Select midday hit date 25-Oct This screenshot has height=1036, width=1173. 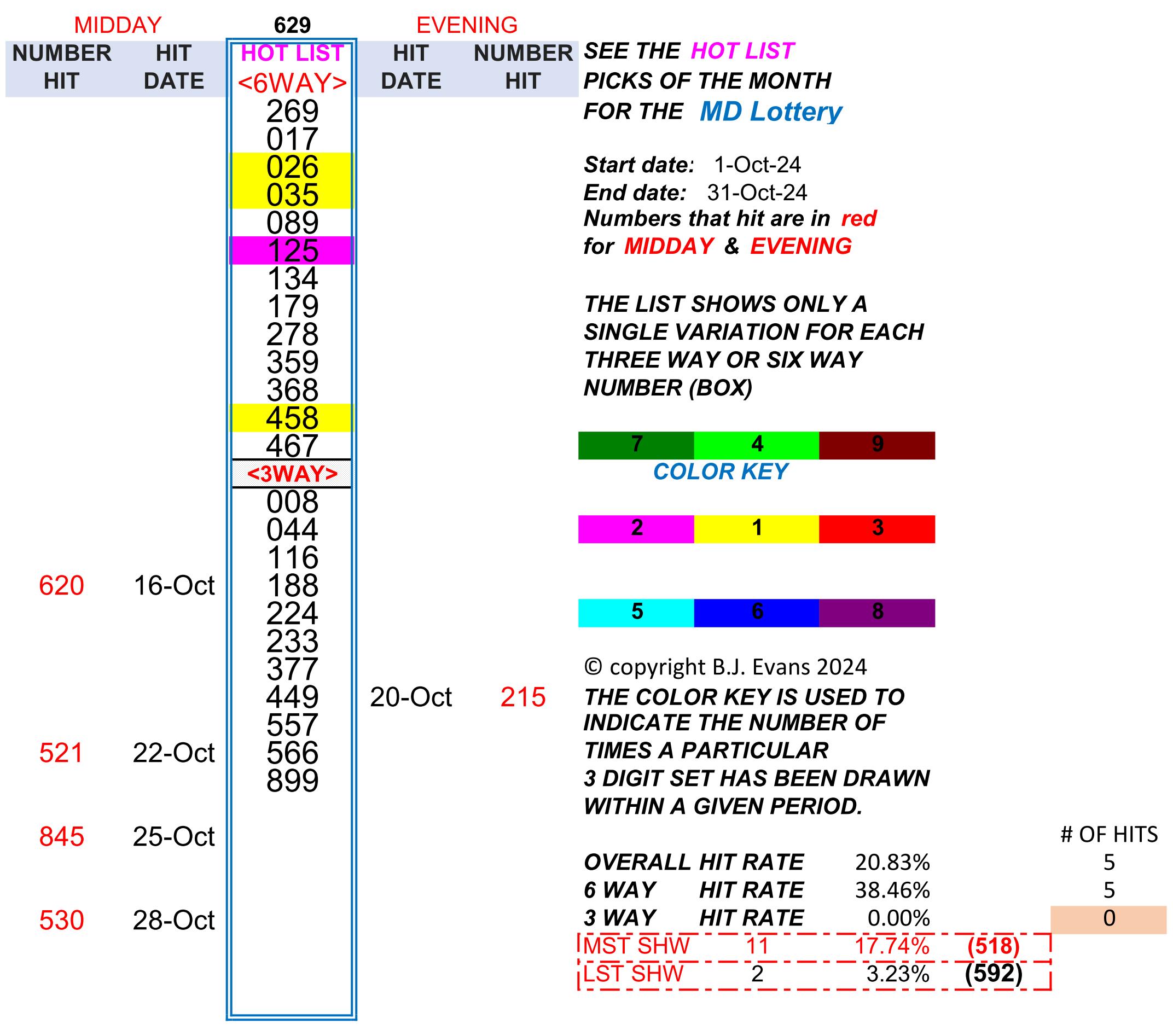pyautogui.click(x=174, y=837)
